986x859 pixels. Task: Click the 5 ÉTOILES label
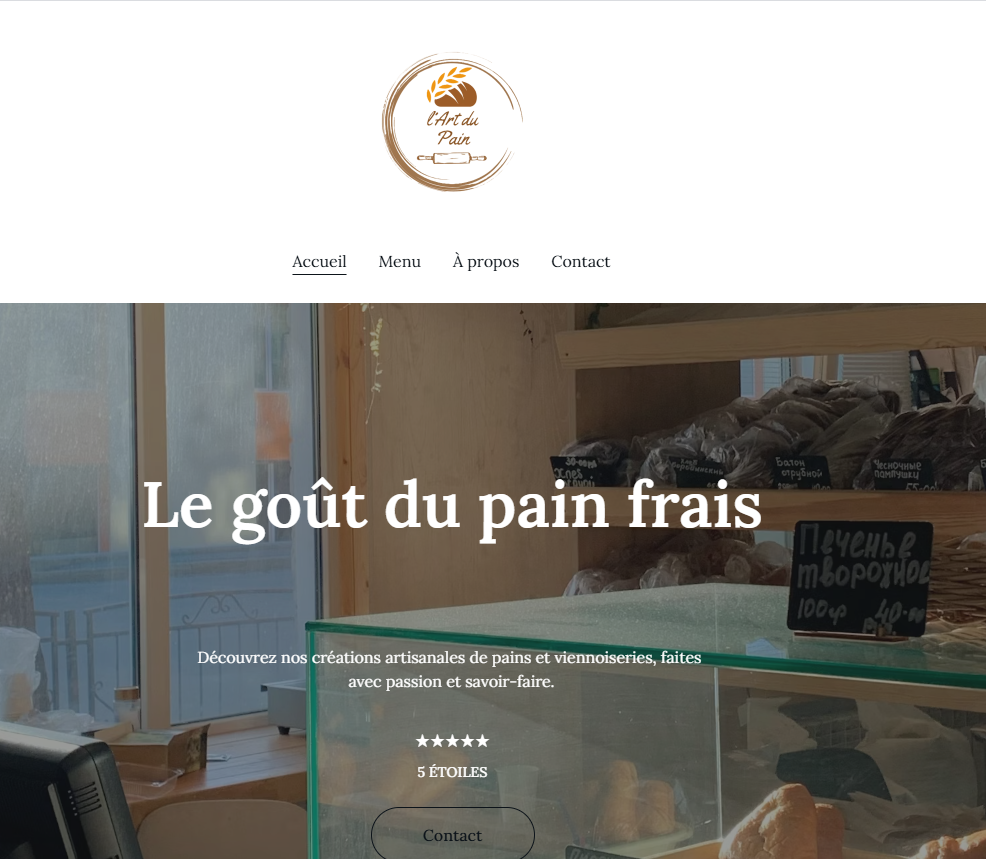[x=452, y=772]
